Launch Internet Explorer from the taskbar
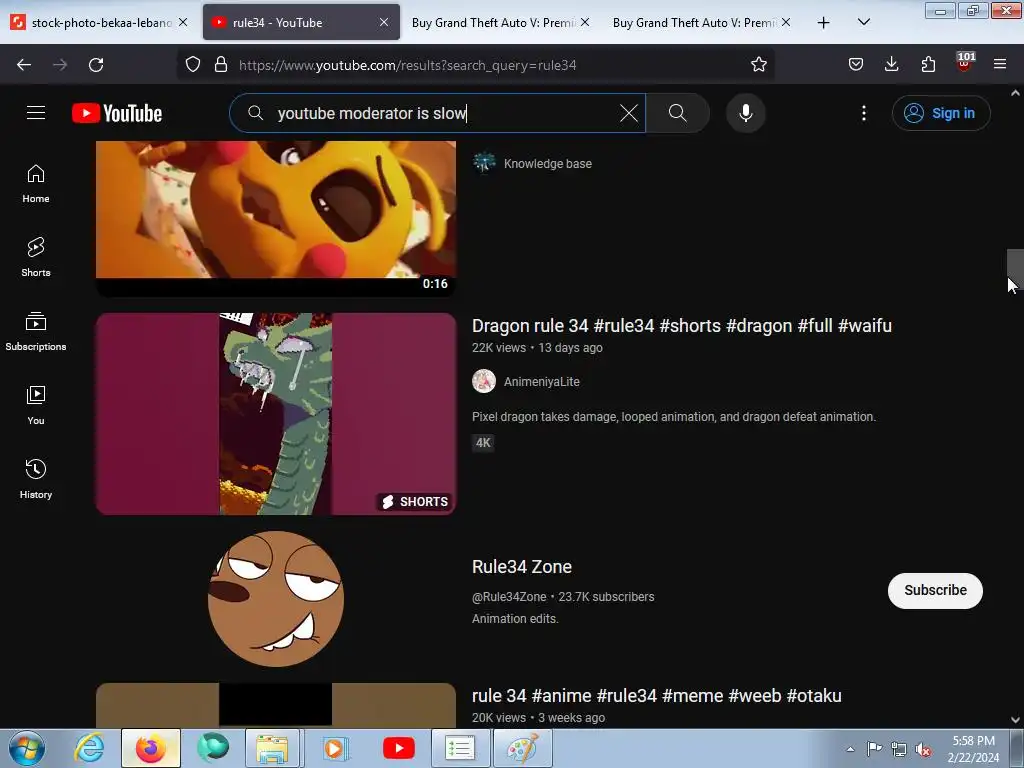1024x768 pixels. pyautogui.click(x=89, y=748)
